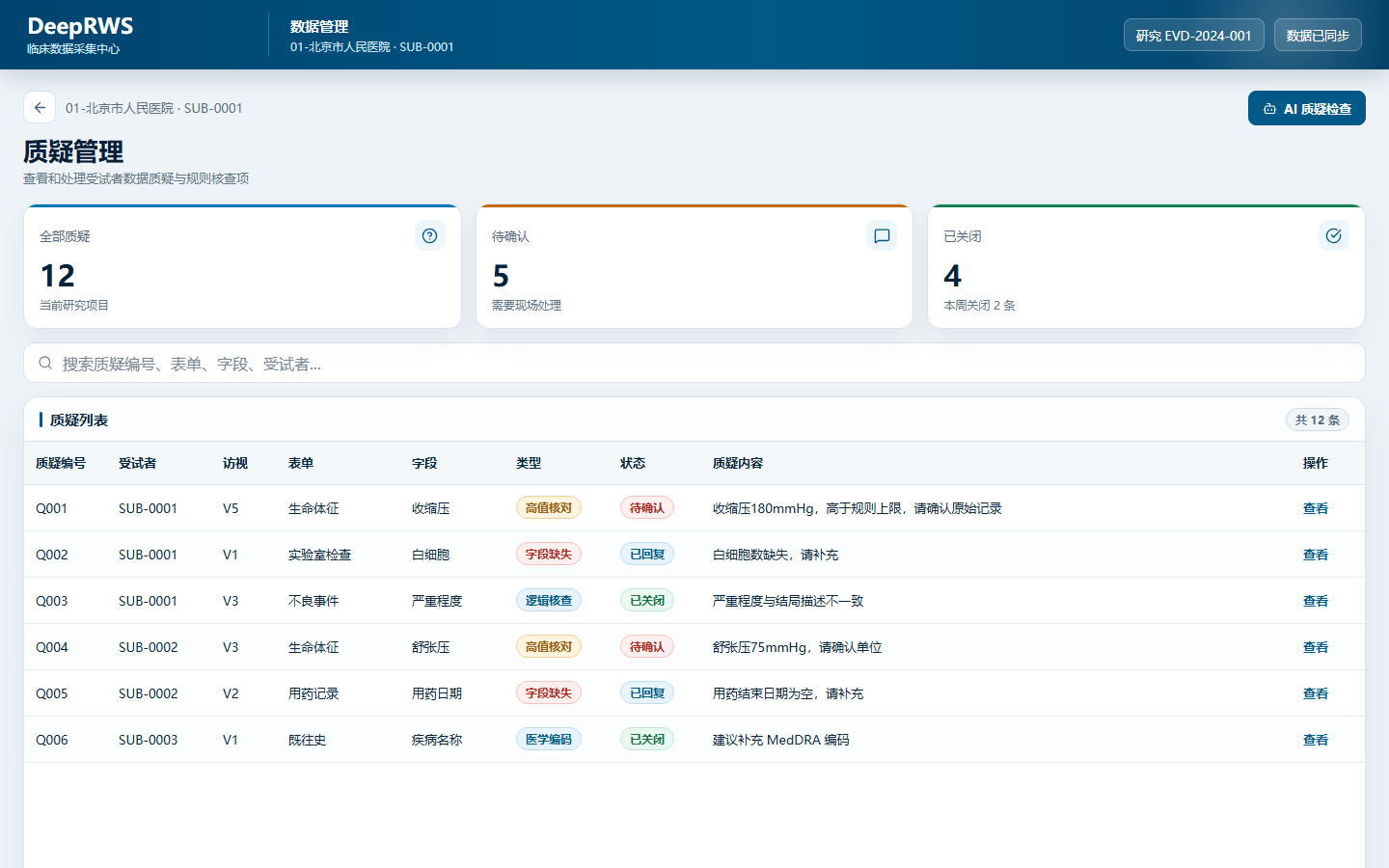This screenshot has width=1389, height=868.
Task: Click the 高值核对 tag in row Q001
Action: pos(549,508)
